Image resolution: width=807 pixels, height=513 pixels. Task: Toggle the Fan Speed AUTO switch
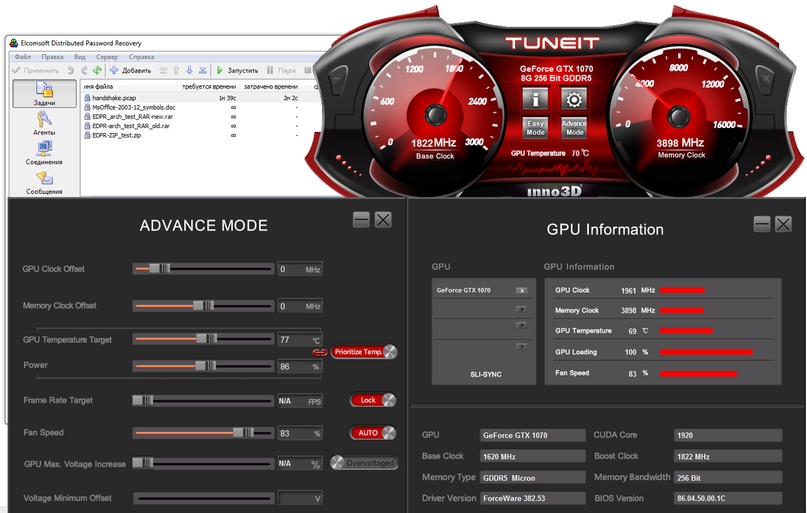click(x=373, y=433)
